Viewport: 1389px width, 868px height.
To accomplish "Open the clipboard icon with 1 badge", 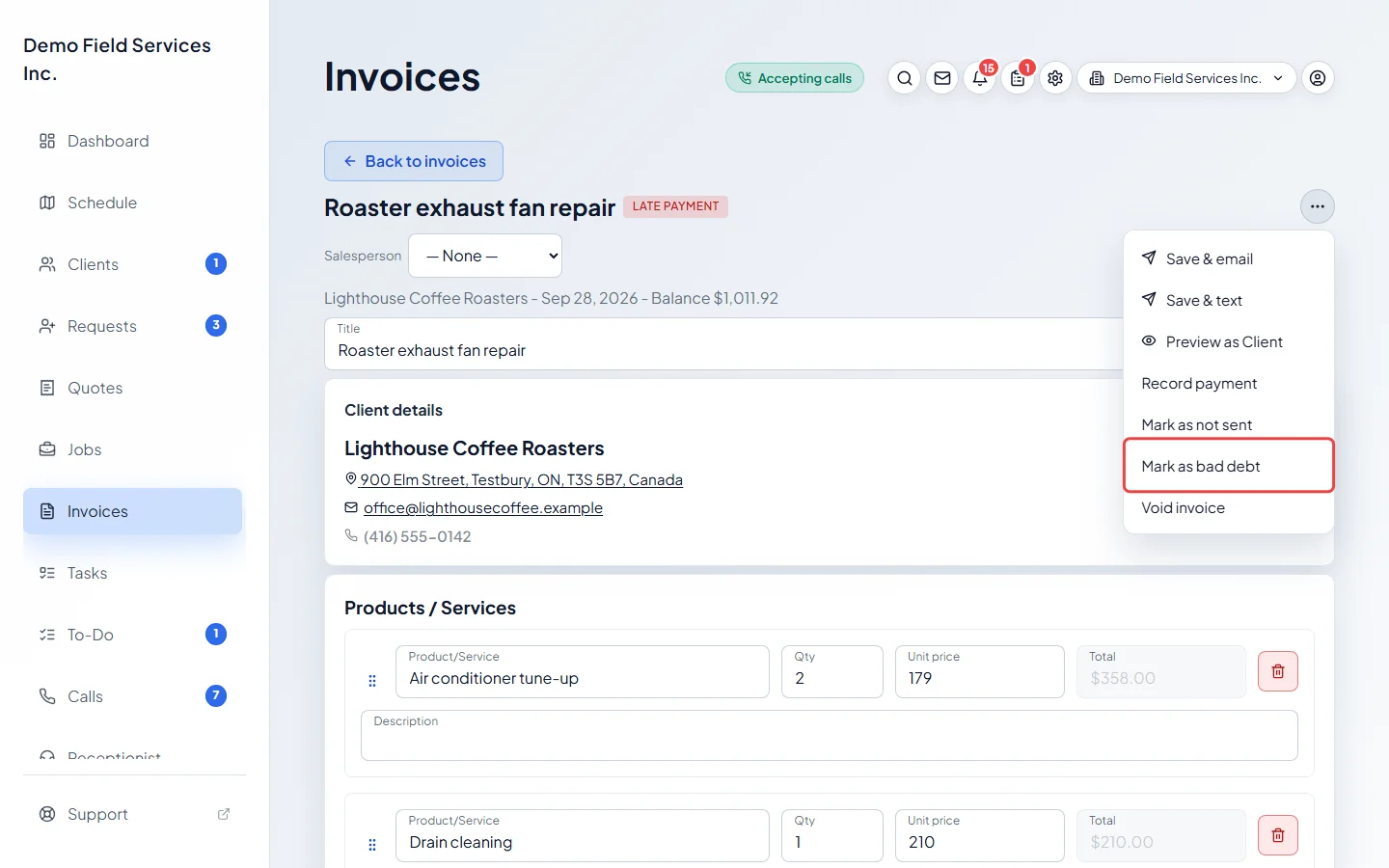I will click(1018, 78).
